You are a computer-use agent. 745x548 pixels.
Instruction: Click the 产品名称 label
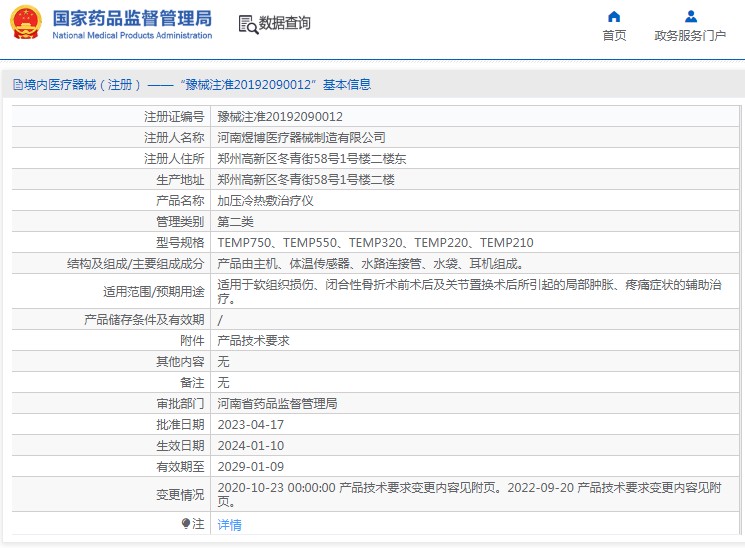pos(180,201)
